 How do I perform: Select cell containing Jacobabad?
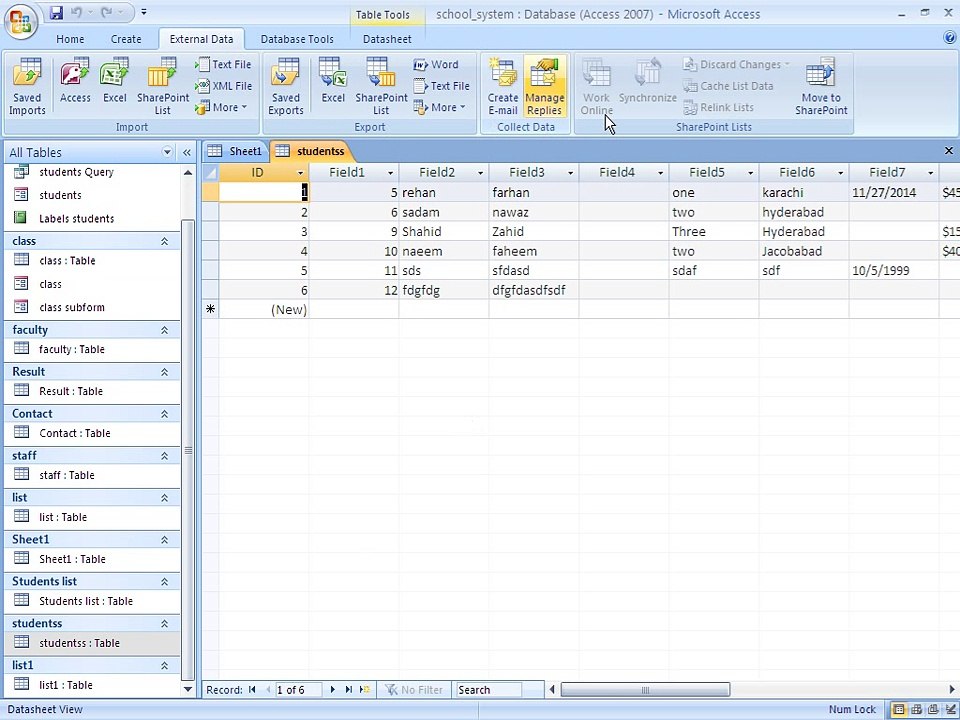click(804, 251)
